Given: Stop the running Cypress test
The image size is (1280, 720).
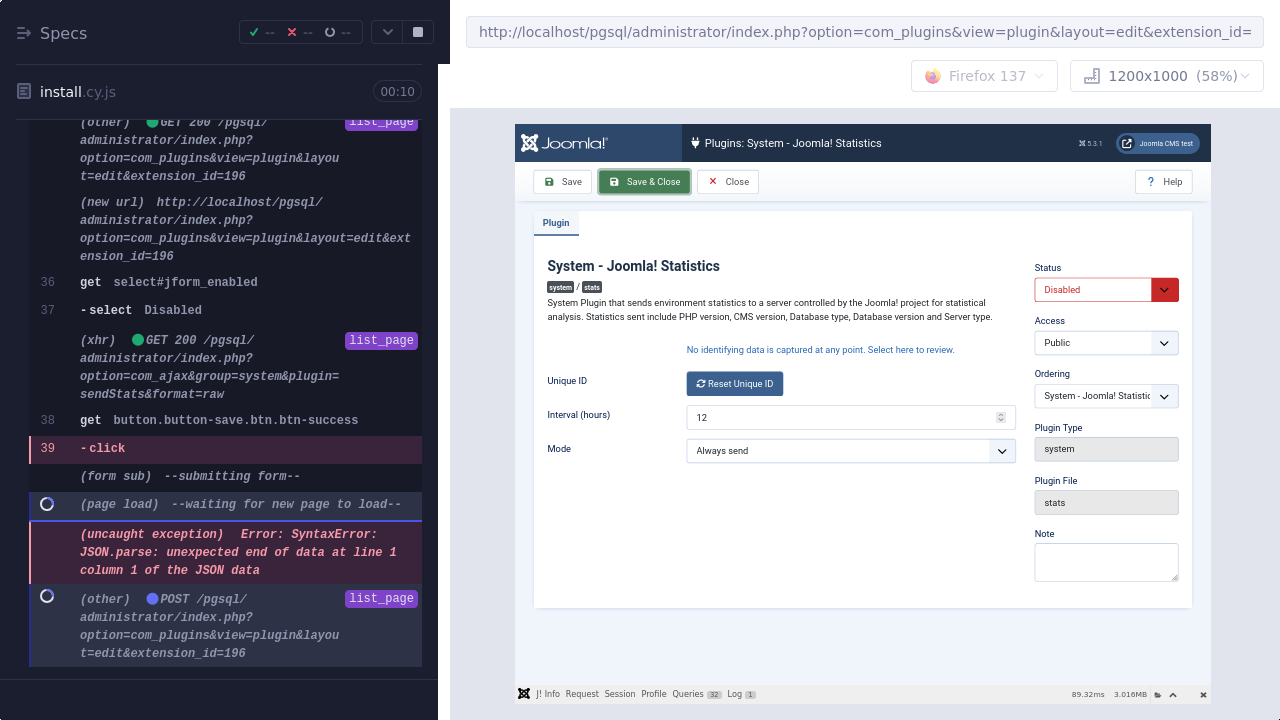Looking at the screenshot, I should click(x=418, y=33).
